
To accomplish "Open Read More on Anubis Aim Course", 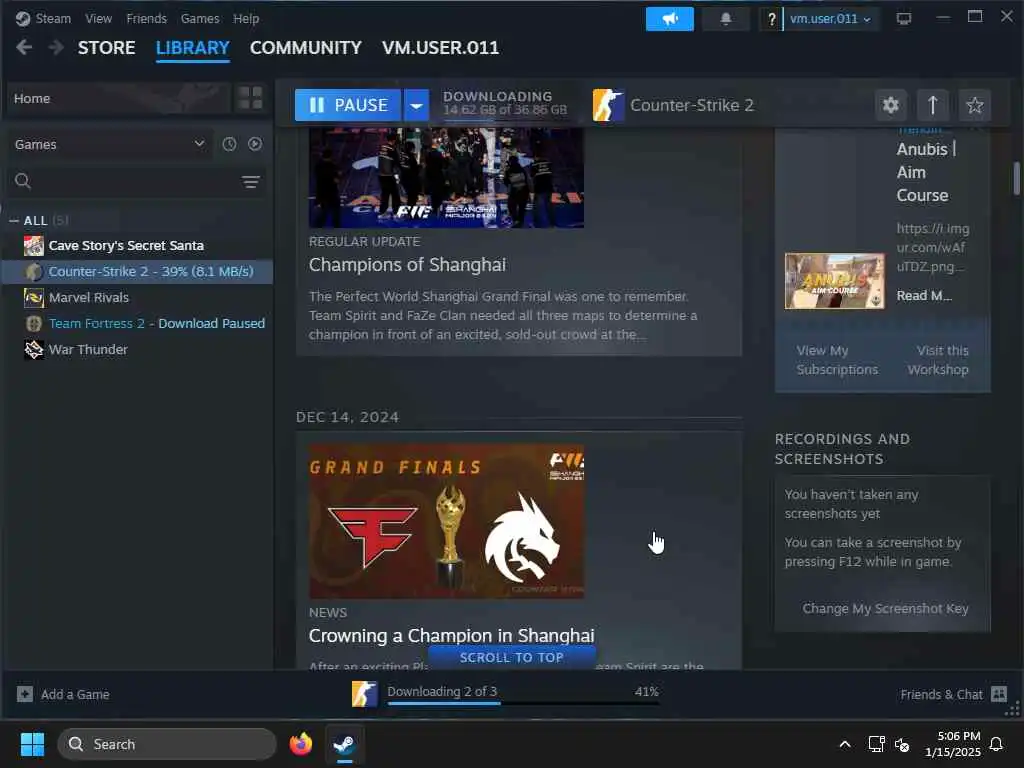I will click(924, 295).
